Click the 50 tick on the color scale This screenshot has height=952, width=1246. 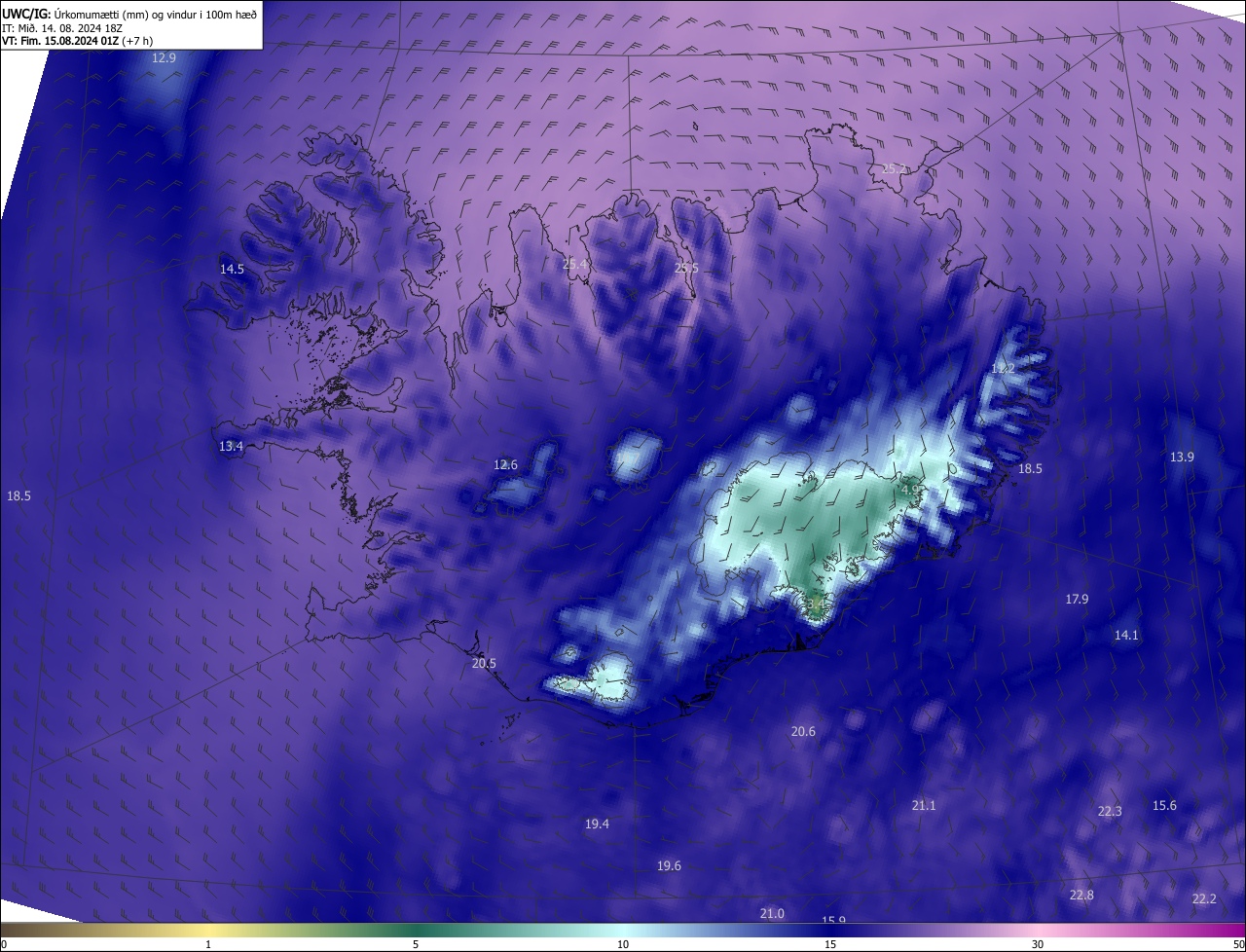pos(1238,944)
